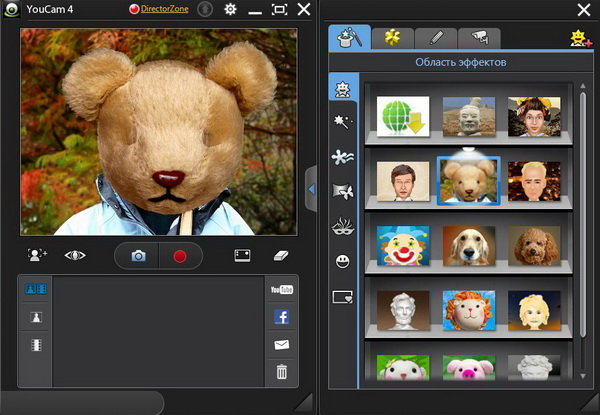This screenshot has height=415, width=600.
Task: Send capture by email envelope icon
Action: (282, 345)
